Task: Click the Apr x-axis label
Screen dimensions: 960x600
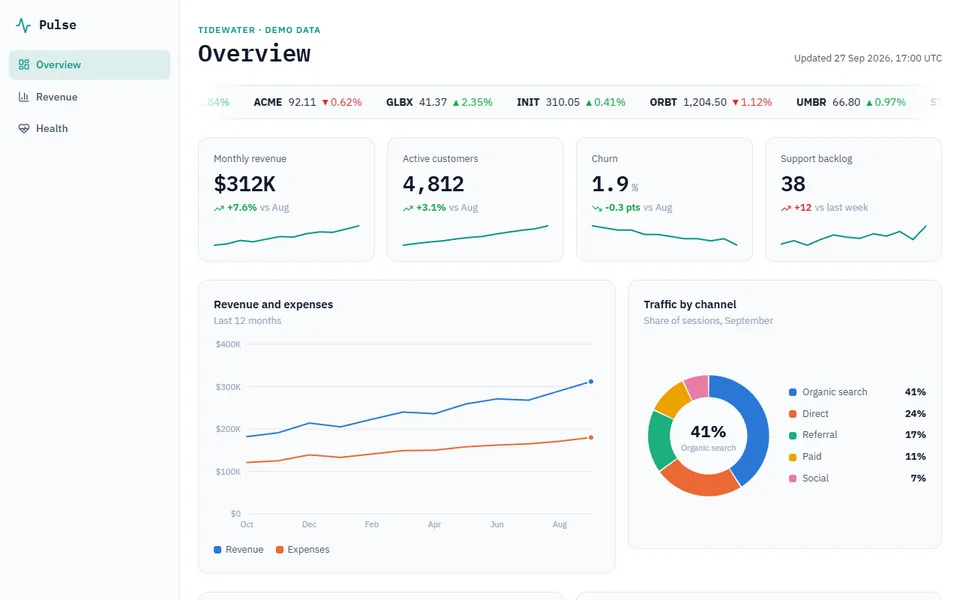Action: pyautogui.click(x=434, y=525)
